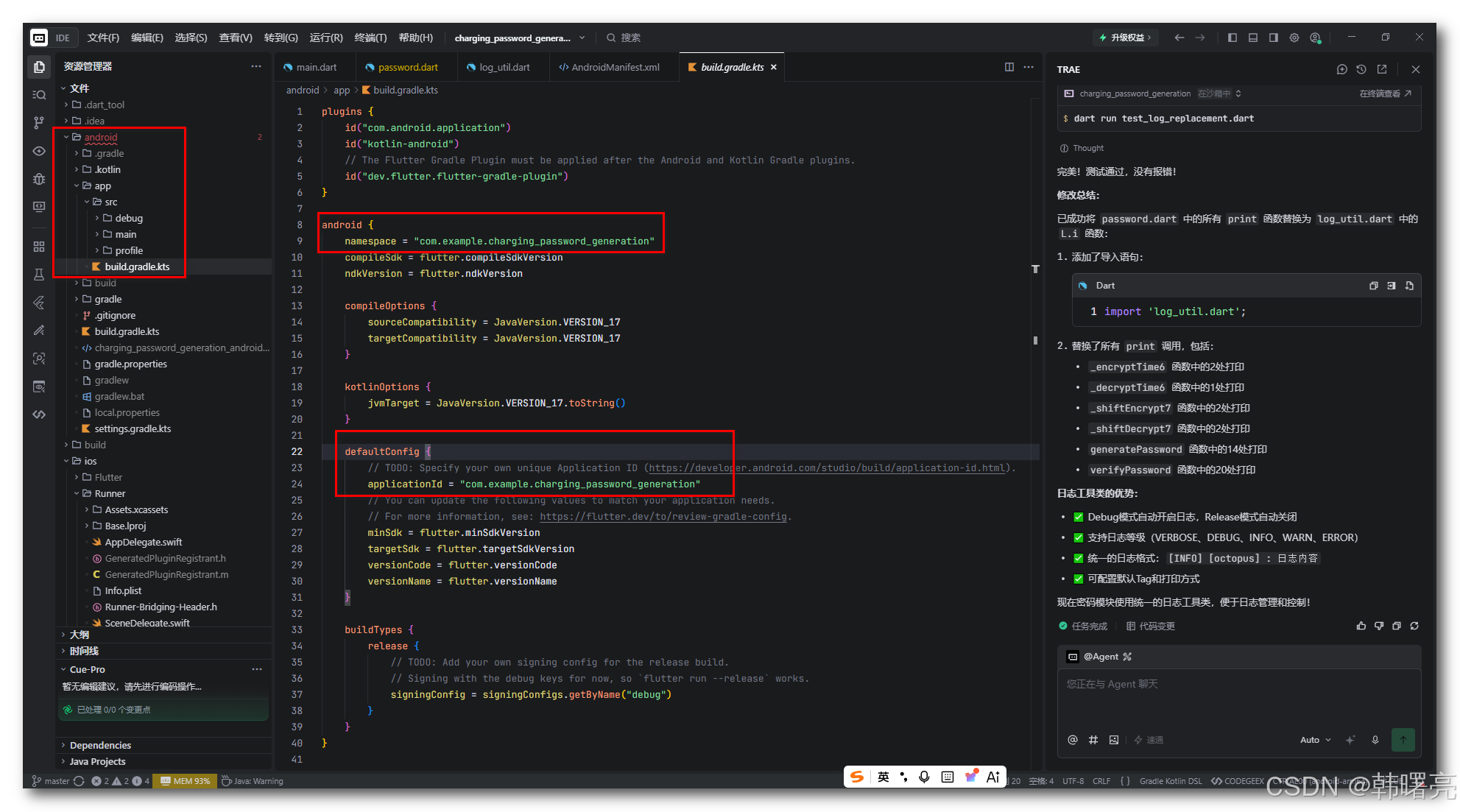Copy the Dart code snippet

[1373, 286]
